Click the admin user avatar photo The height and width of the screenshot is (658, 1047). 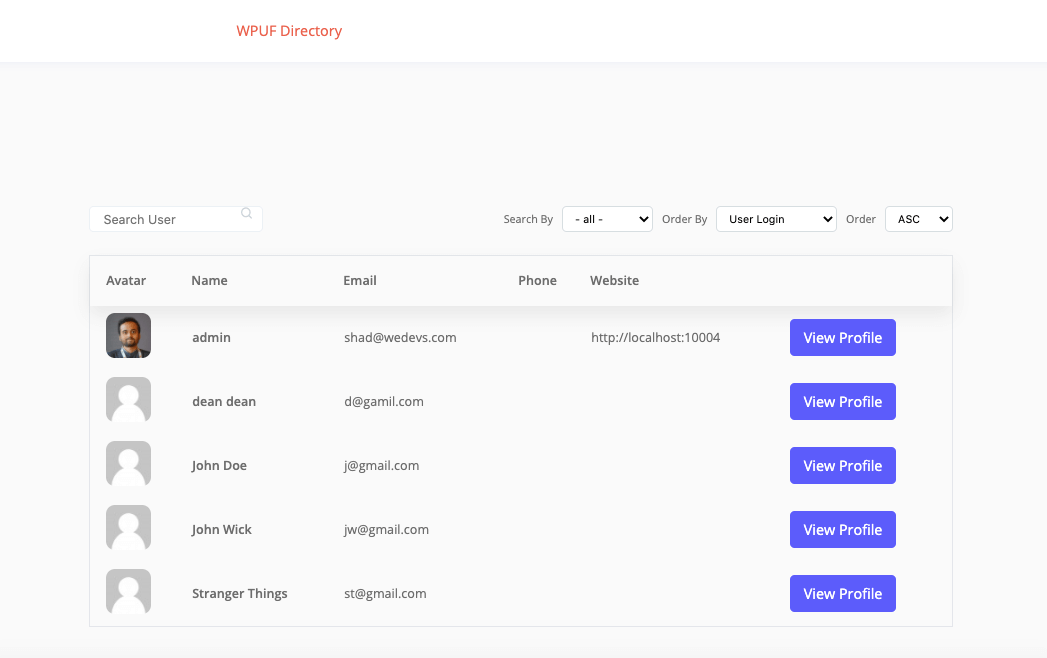(x=128, y=335)
